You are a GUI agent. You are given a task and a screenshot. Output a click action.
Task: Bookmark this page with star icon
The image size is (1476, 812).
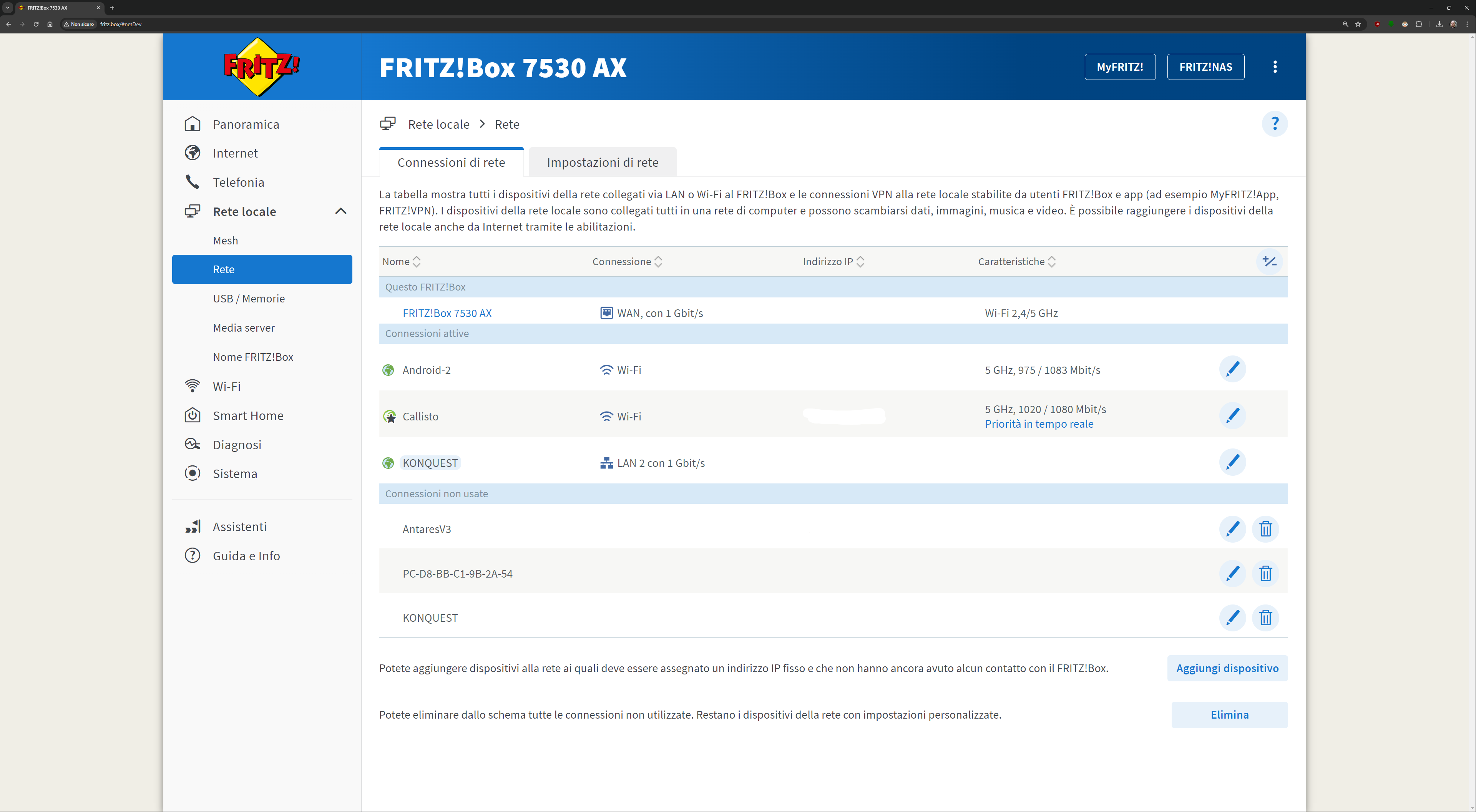pyautogui.click(x=1357, y=24)
